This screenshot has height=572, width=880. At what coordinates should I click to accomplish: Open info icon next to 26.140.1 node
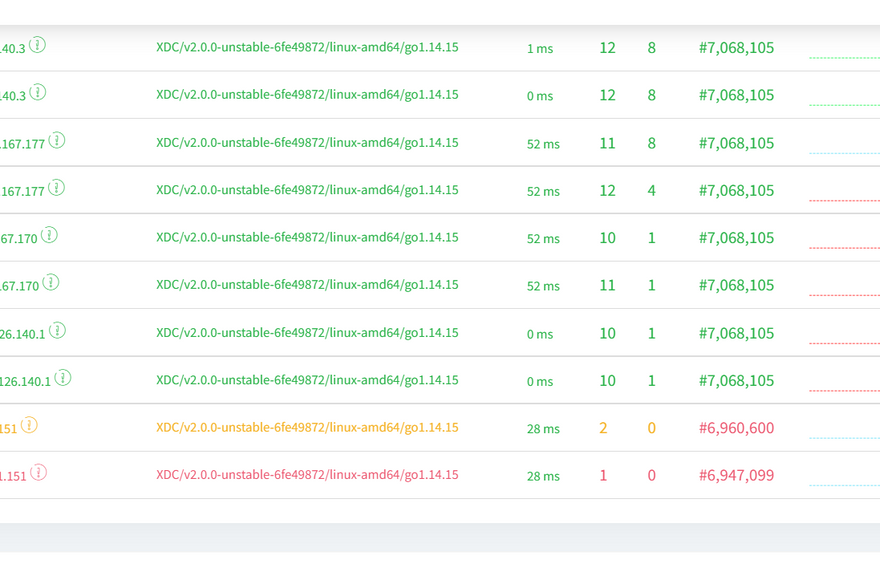pos(57,330)
